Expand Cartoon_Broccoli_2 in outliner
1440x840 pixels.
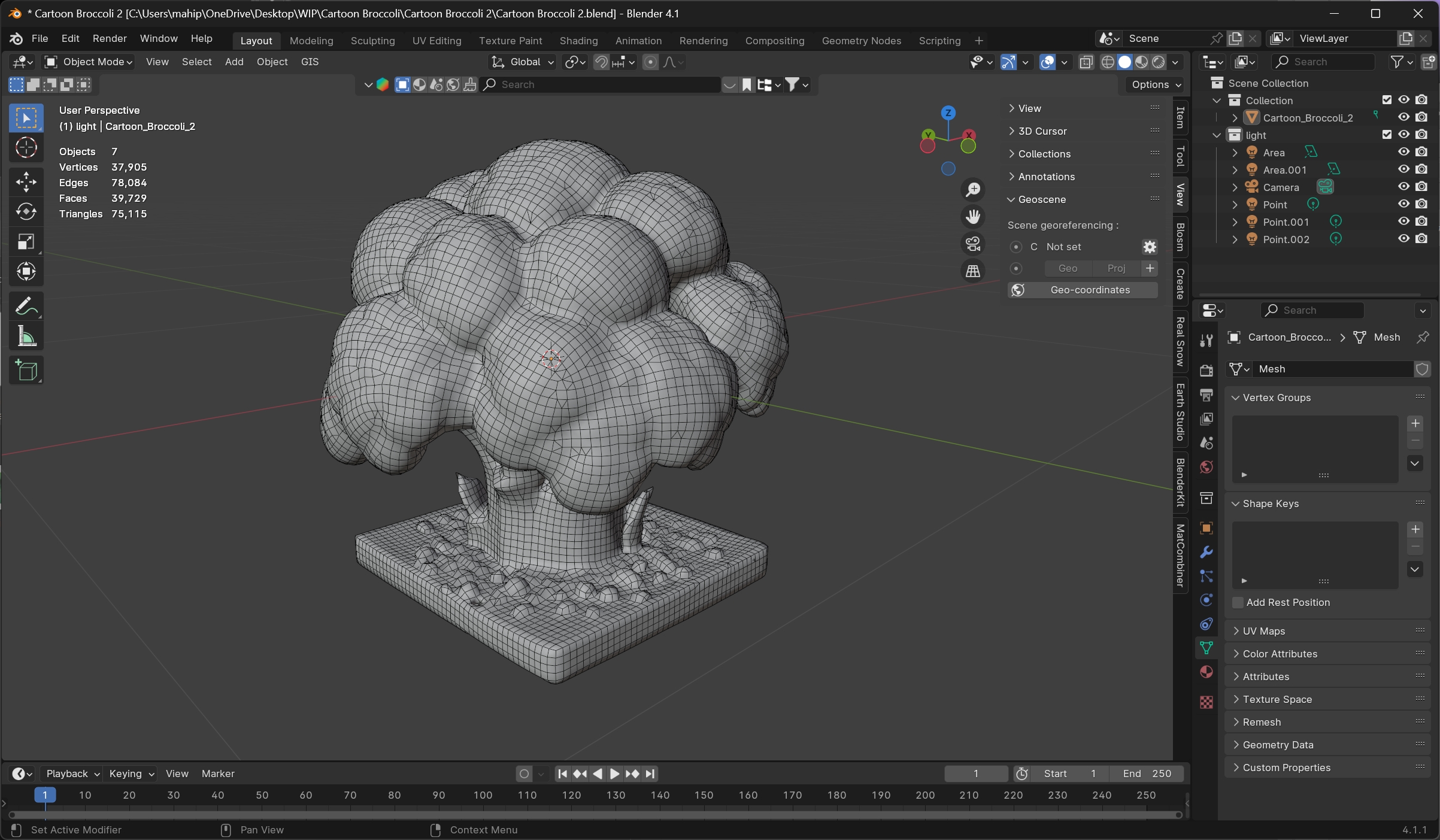(1235, 118)
